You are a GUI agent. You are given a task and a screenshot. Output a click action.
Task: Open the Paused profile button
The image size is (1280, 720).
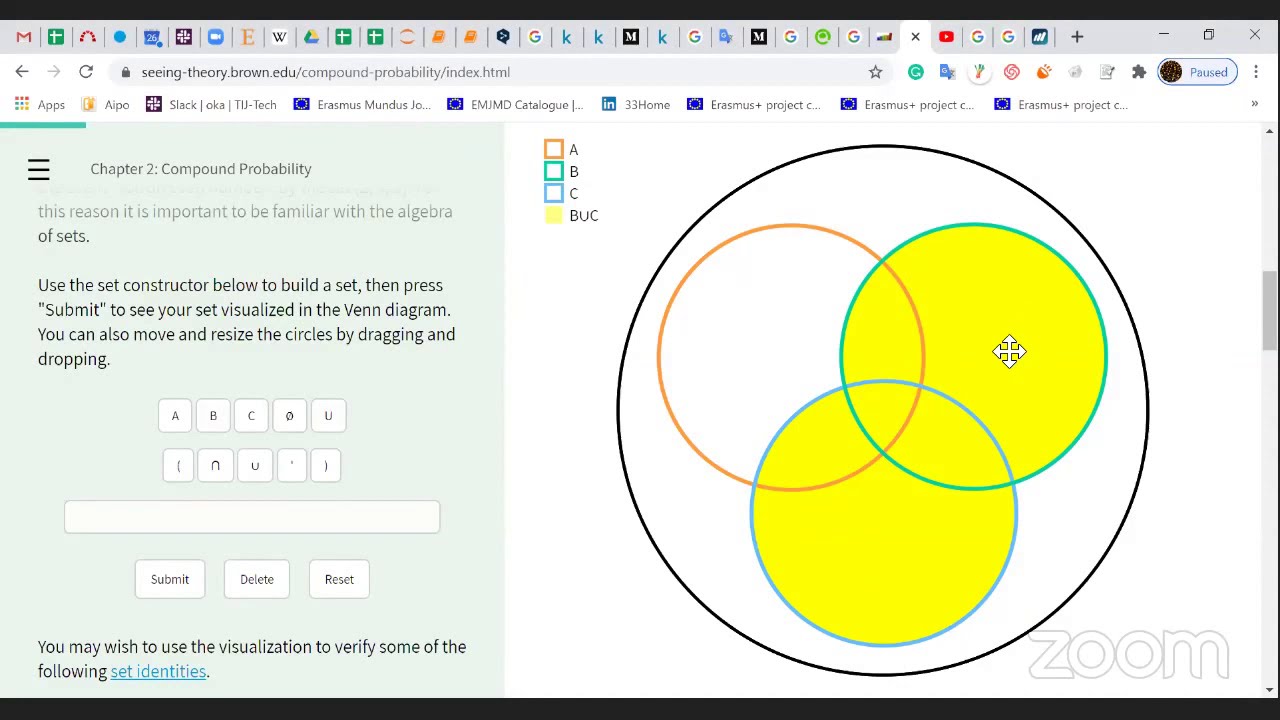click(x=1195, y=72)
